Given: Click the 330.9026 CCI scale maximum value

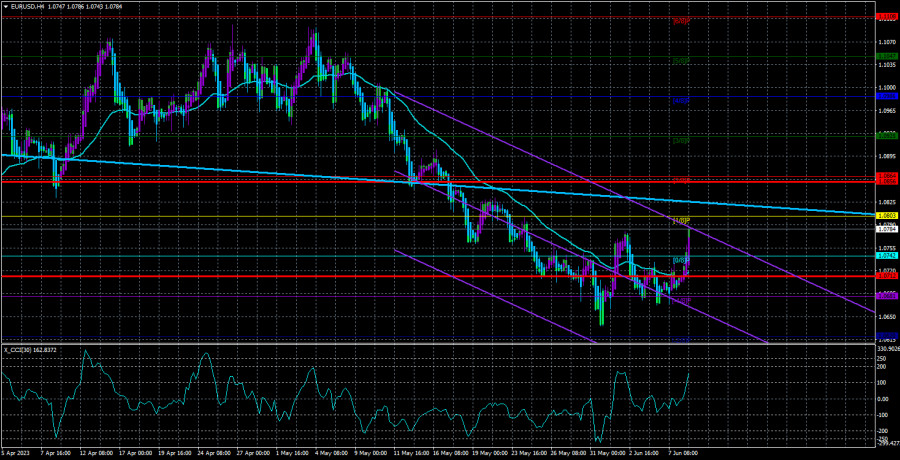Looking at the screenshot, I should pyautogui.click(x=888, y=348).
